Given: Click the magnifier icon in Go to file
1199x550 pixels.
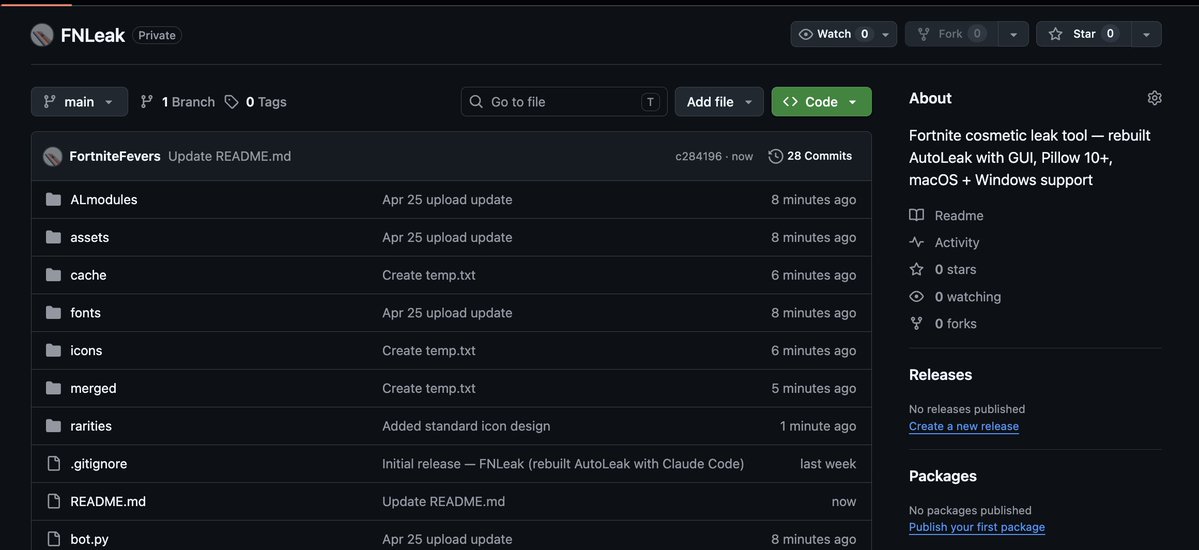Looking at the screenshot, I should click(476, 102).
